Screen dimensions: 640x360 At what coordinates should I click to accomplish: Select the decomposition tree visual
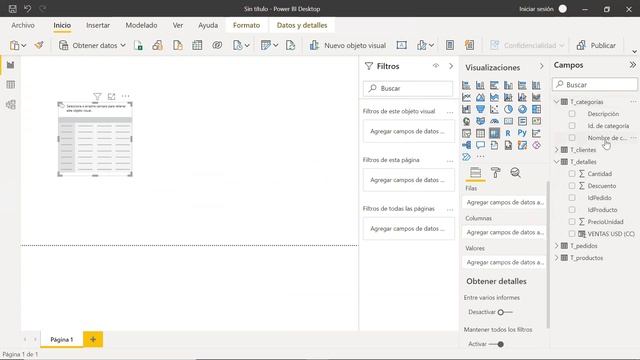point(467,145)
